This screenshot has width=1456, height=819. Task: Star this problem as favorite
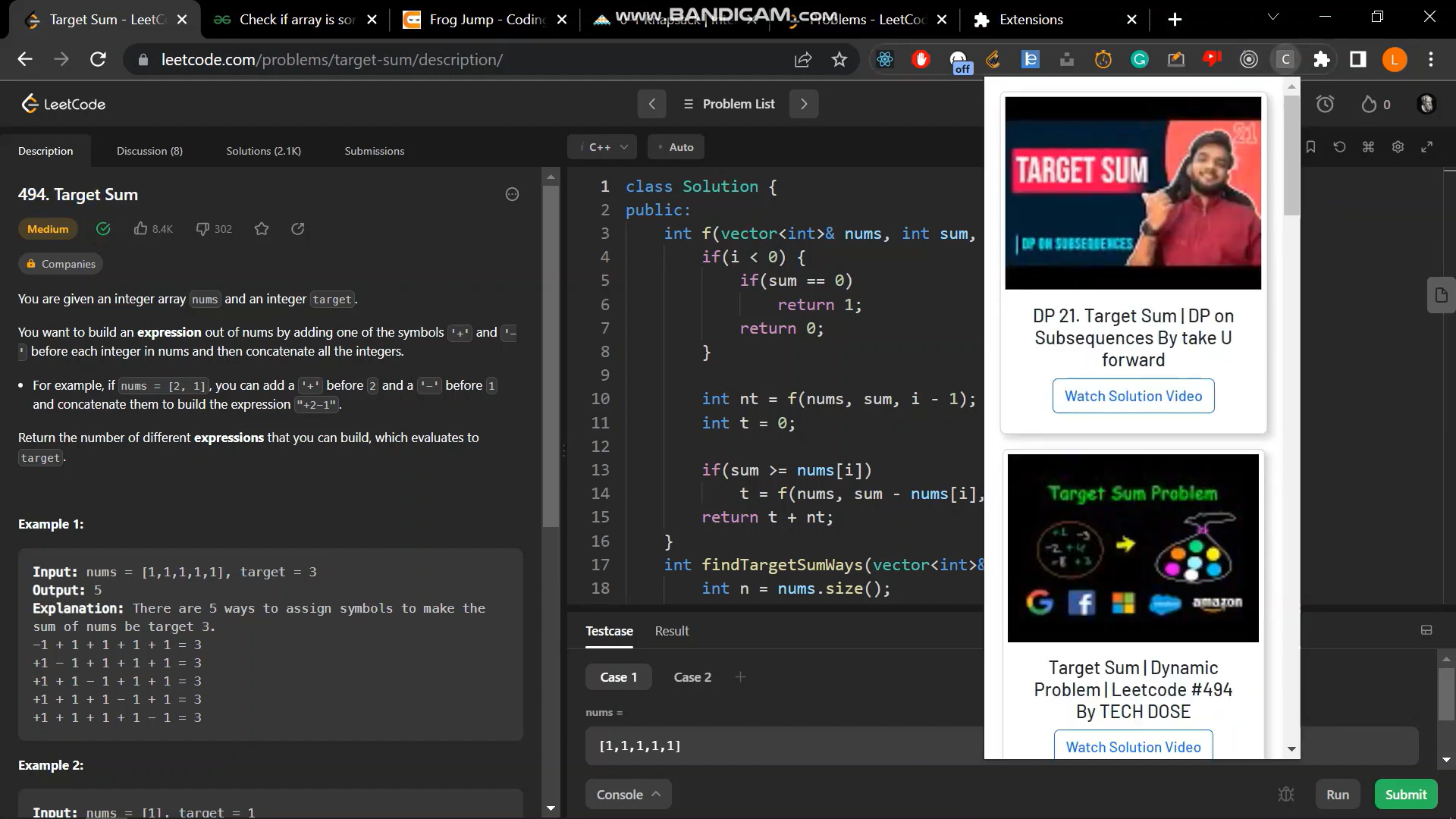[262, 228]
